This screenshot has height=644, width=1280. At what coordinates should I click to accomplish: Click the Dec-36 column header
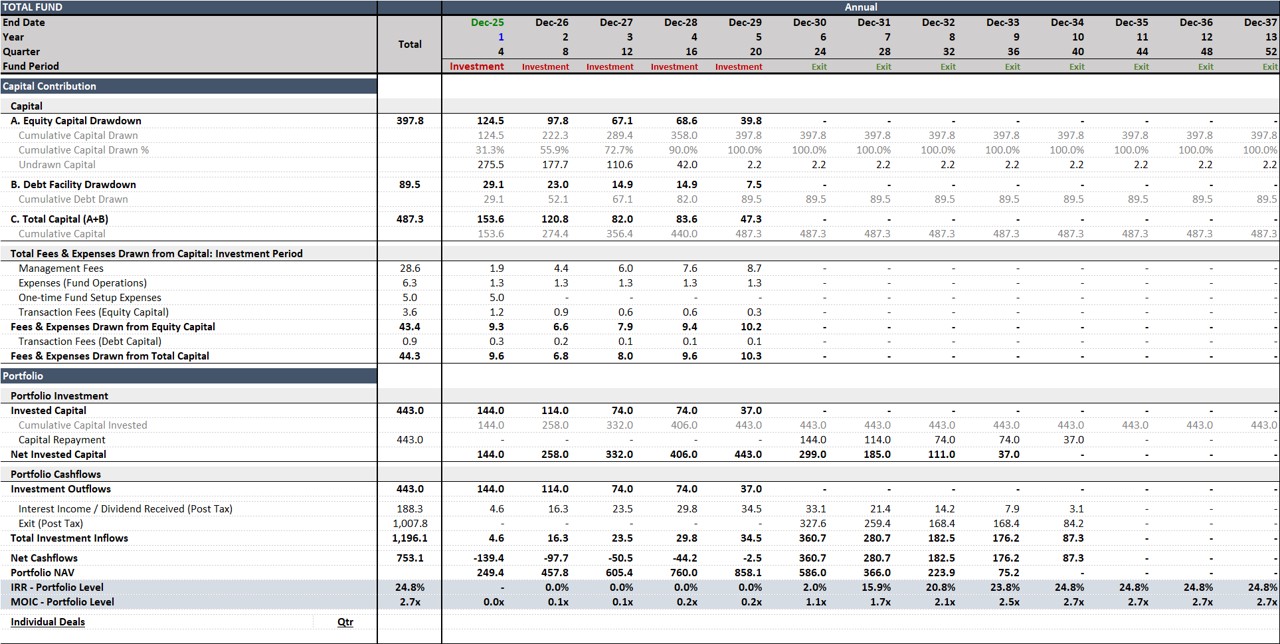tap(1196, 22)
